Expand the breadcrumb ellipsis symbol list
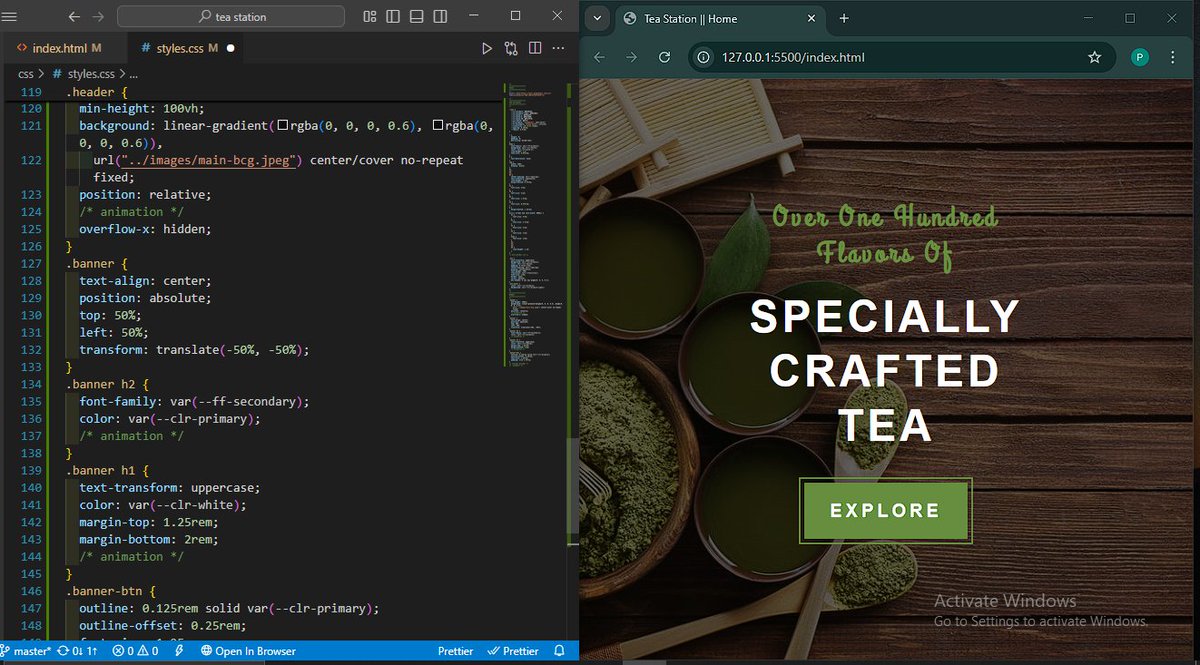Viewport: 1200px width, 665px height. click(x=133, y=74)
